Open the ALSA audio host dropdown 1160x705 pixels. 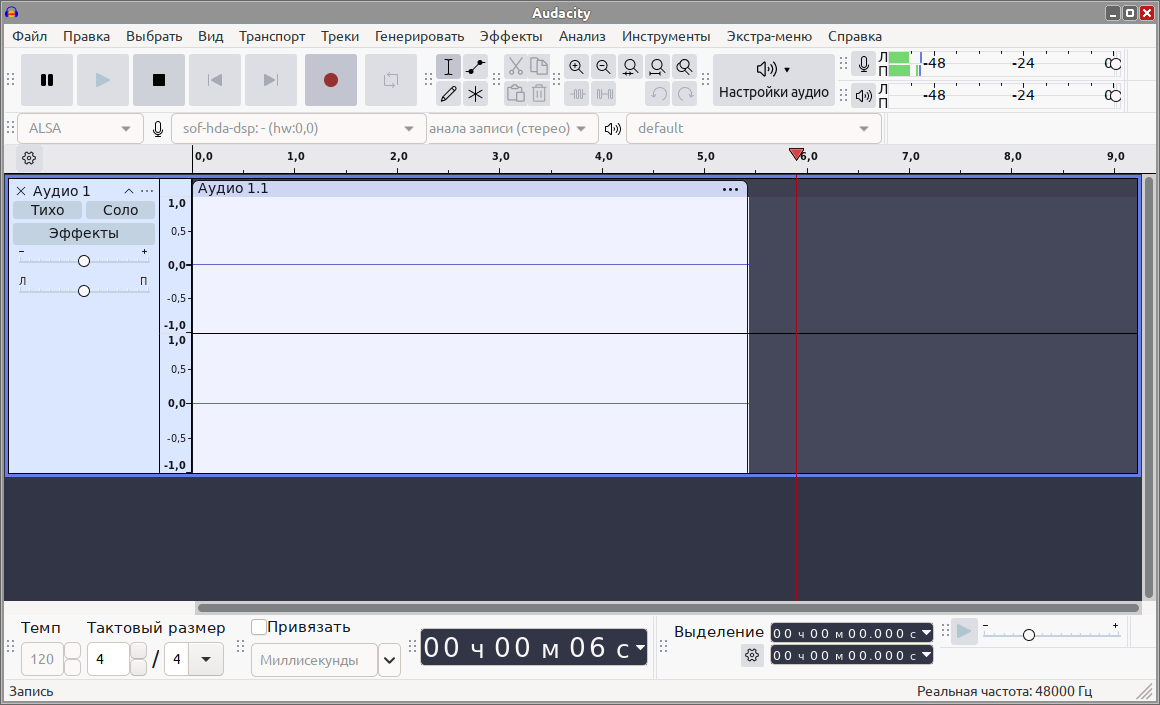point(80,128)
